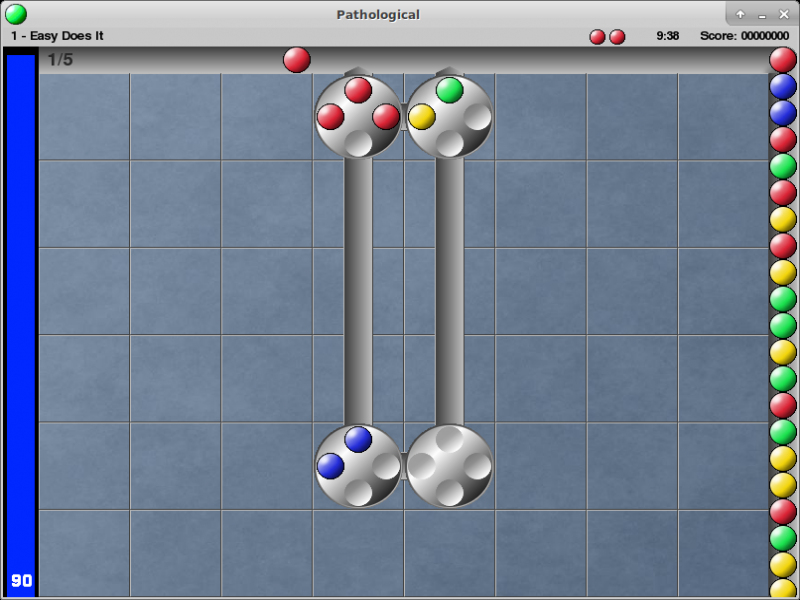Click the "1 - Easy Does It" level title
This screenshot has width=800, height=600.
point(57,36)
